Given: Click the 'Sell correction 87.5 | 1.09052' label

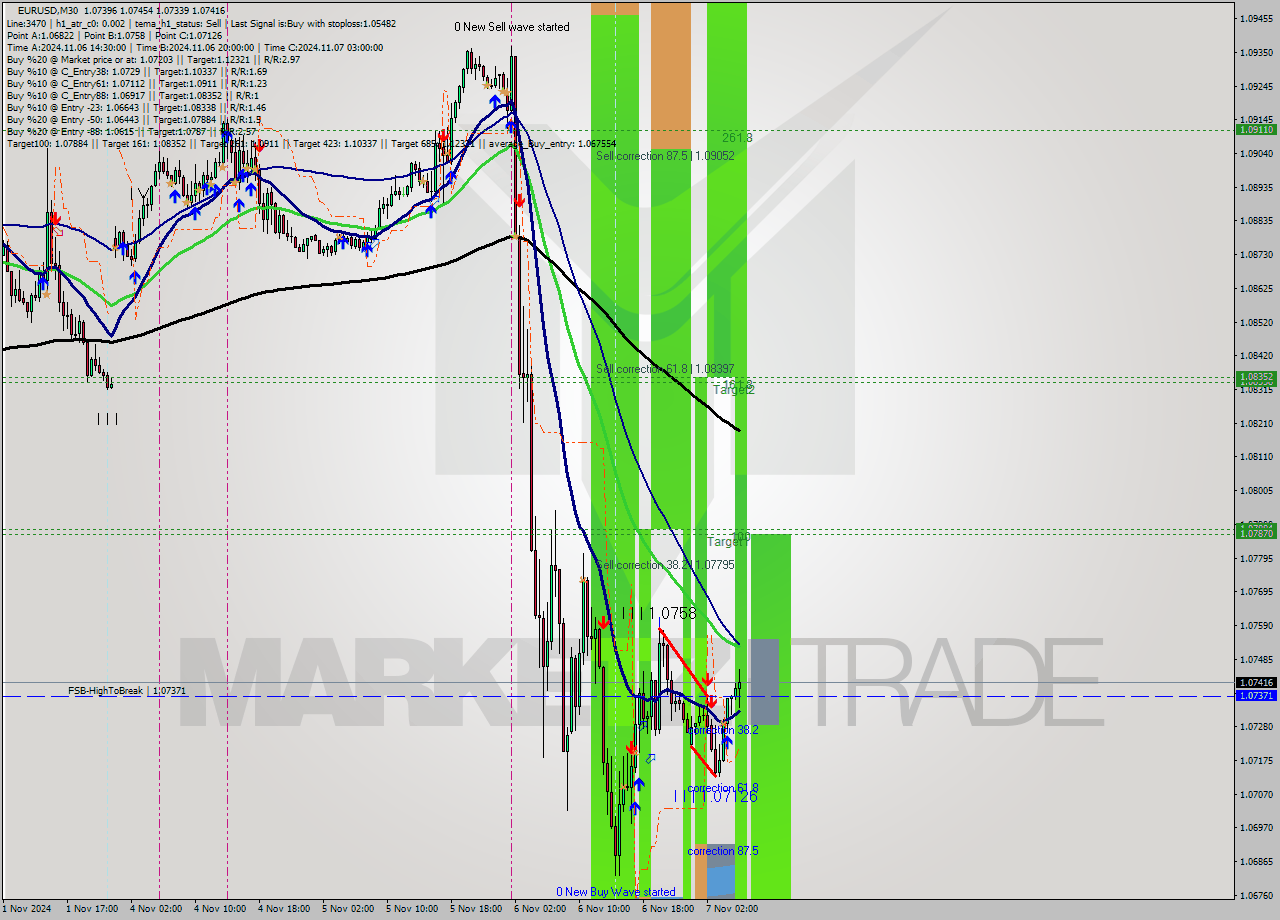Looking at the screenshot, I should [665, 156].
